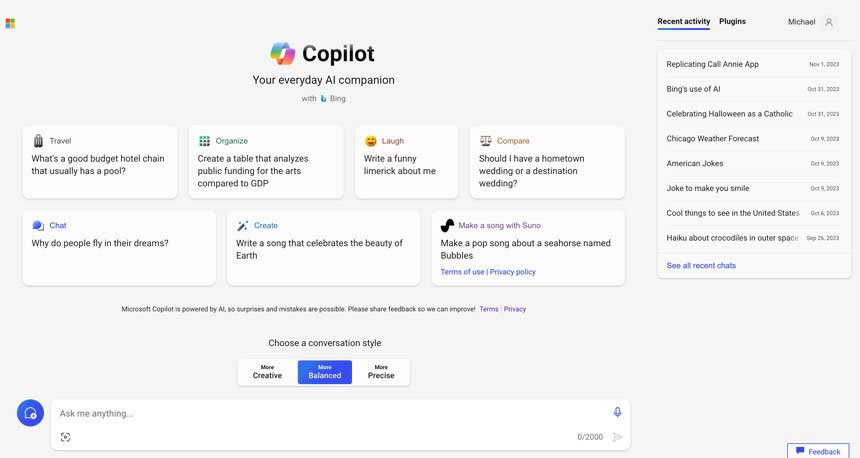Open the Terms of use link
The image size is (860, 458).
[462, 272]
